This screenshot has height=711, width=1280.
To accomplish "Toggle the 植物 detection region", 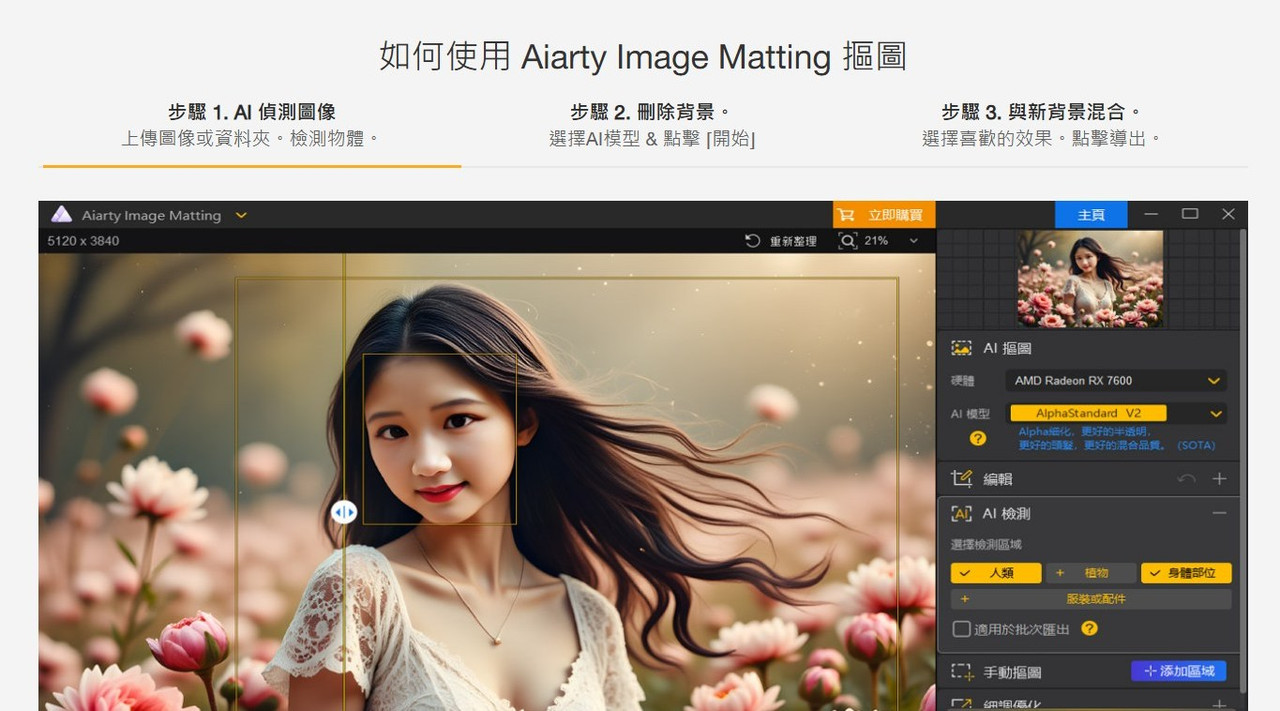I will coord(1091,573).
